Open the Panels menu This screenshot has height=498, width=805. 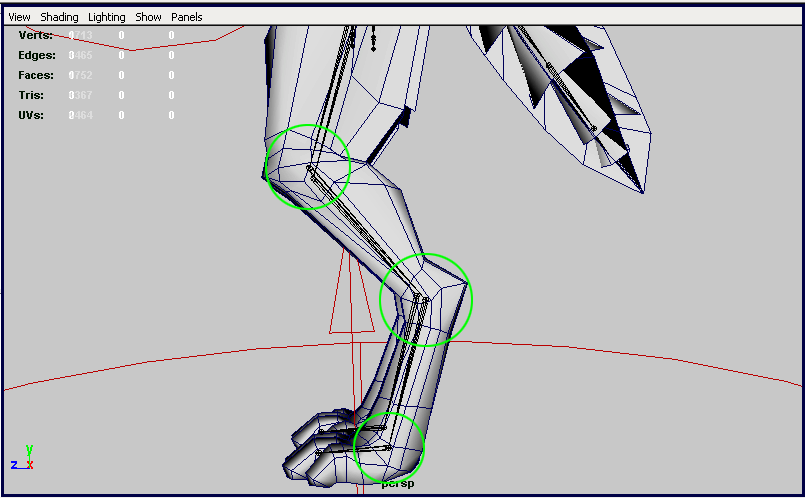pos(186,17)
